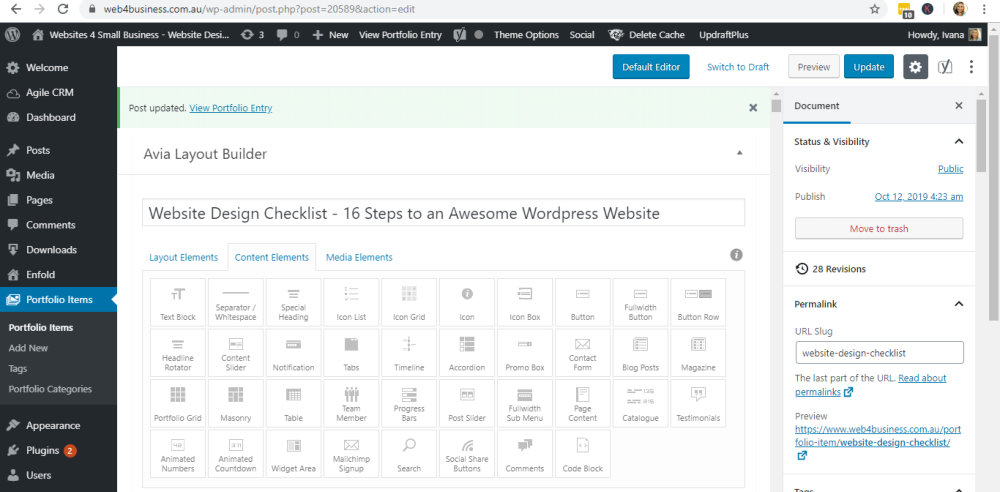The width and height of the screenshot is (1000, 492).
Task: Add a Special Heading element
Action: pos(293,302)
